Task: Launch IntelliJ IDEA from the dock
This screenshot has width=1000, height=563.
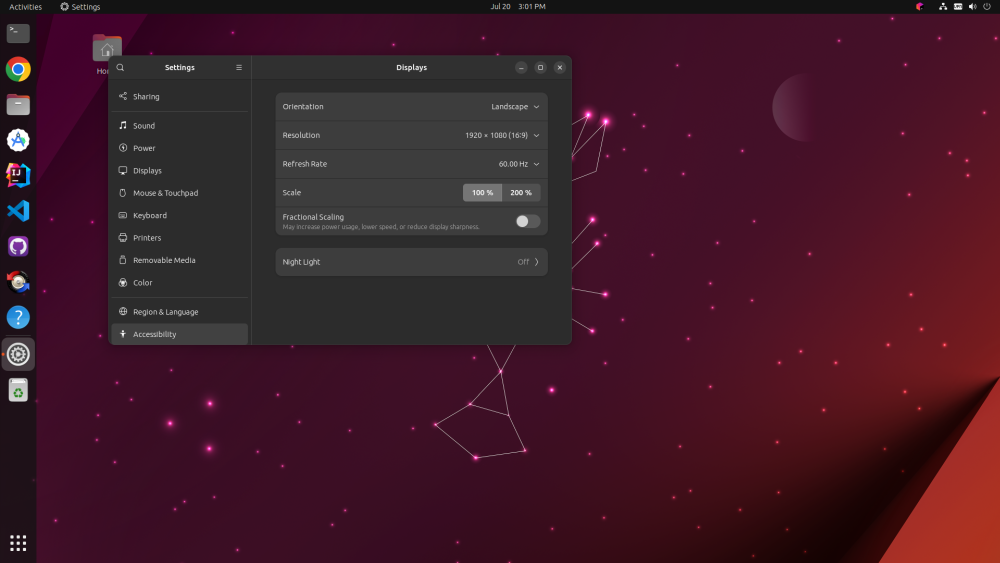Action: point(18,175)
